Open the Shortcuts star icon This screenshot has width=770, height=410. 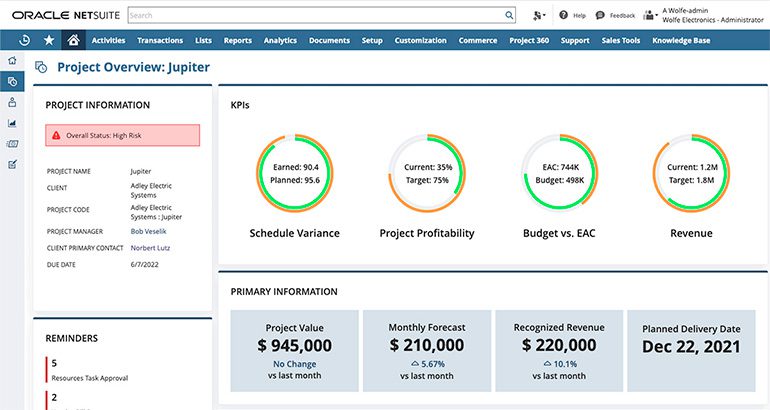(x=49, y=40)
